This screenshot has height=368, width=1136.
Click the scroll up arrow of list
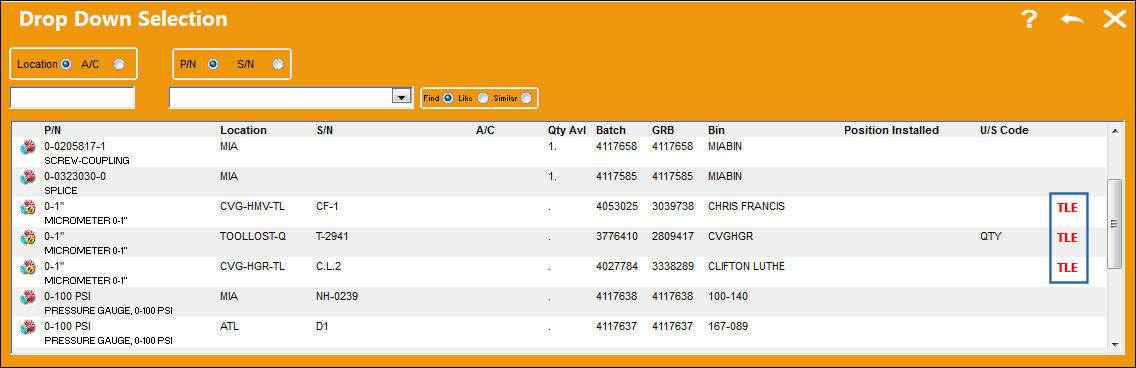coord(1115,131)
